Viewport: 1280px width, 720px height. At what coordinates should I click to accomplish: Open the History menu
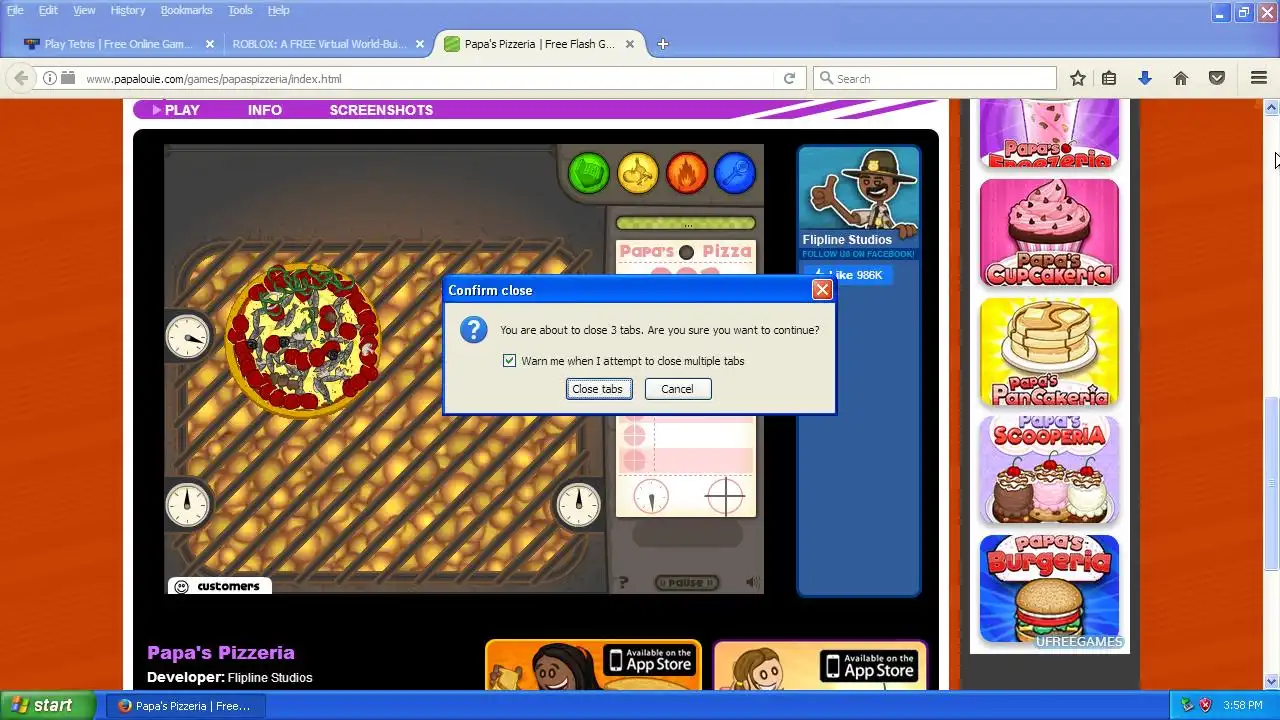128,10
